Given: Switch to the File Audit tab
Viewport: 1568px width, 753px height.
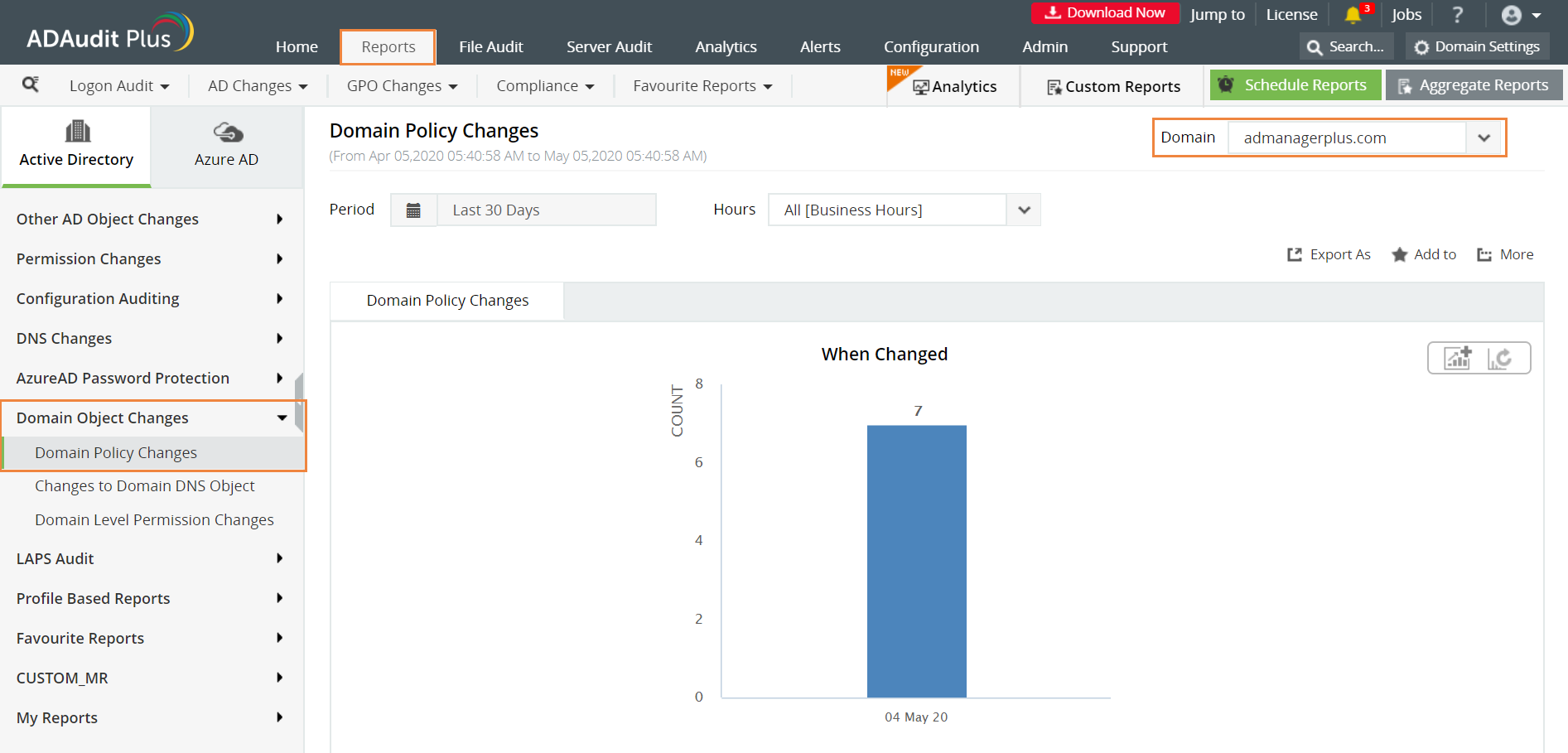Looking at the screenshot, I should click(491, 47).
